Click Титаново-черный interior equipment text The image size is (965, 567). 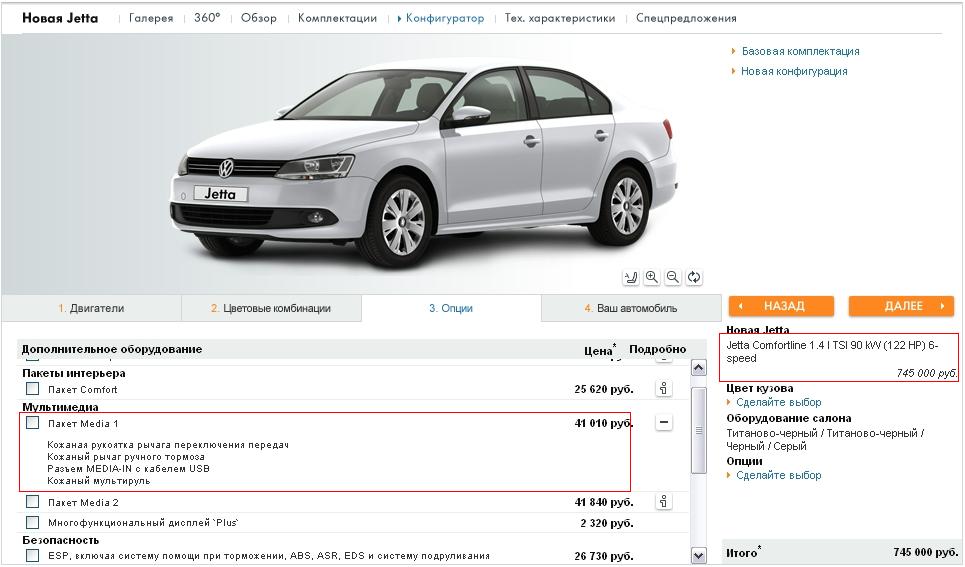tap(825, 440)
